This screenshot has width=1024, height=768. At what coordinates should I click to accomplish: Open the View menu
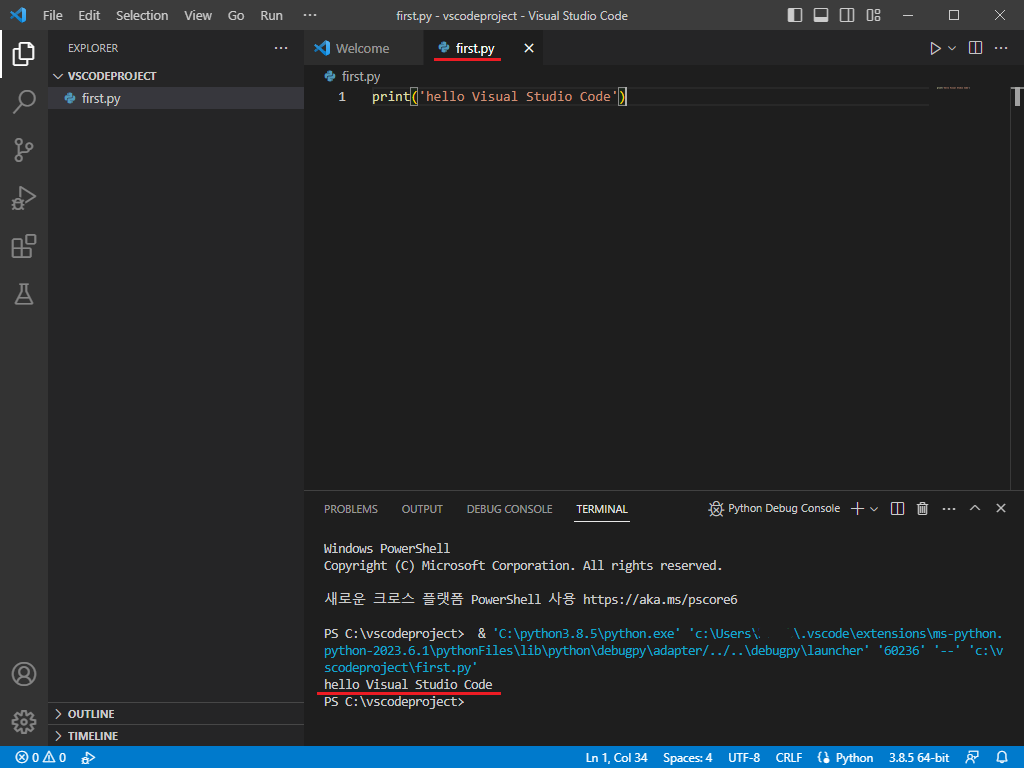(197, 15)
